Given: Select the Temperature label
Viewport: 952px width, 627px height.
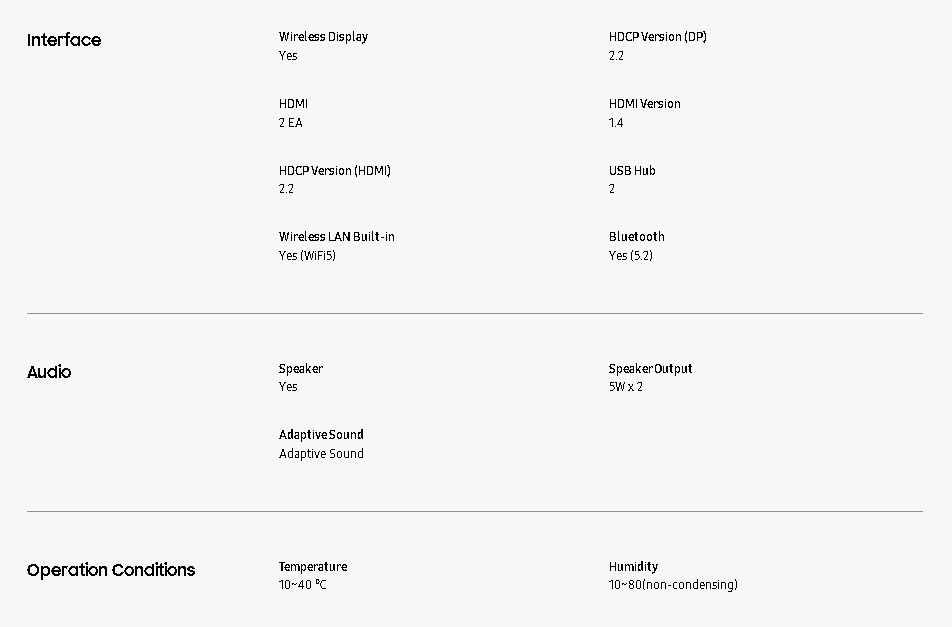Looking at the screenshot, I should 313,567.
